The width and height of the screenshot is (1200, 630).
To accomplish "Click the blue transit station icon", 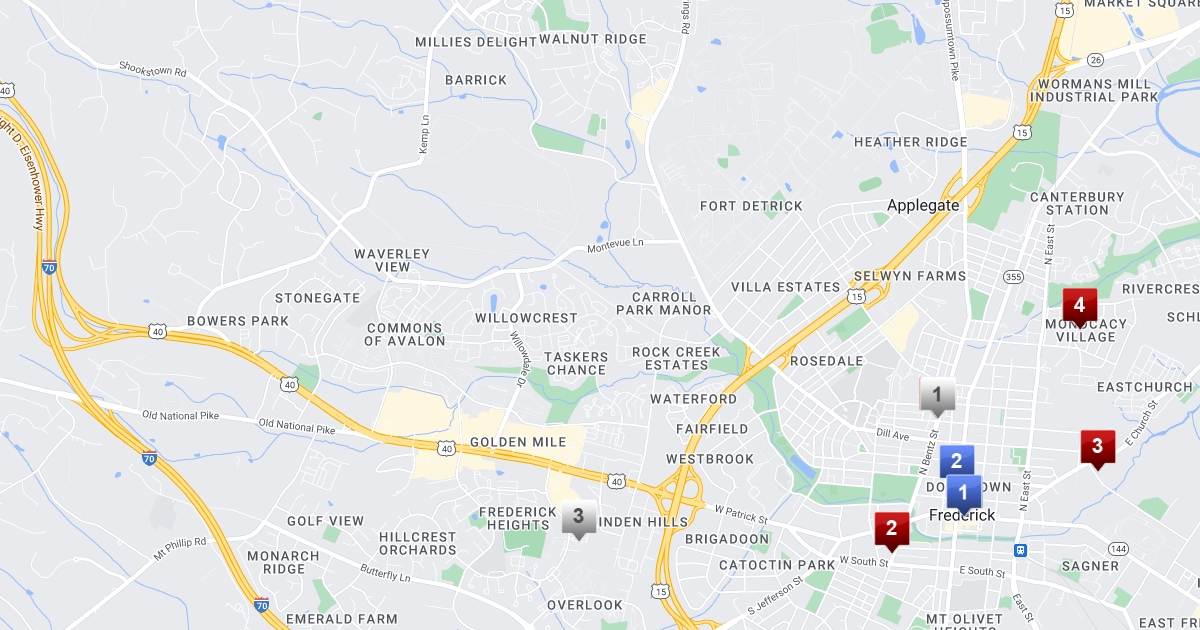I will [x=1019, y=549].
